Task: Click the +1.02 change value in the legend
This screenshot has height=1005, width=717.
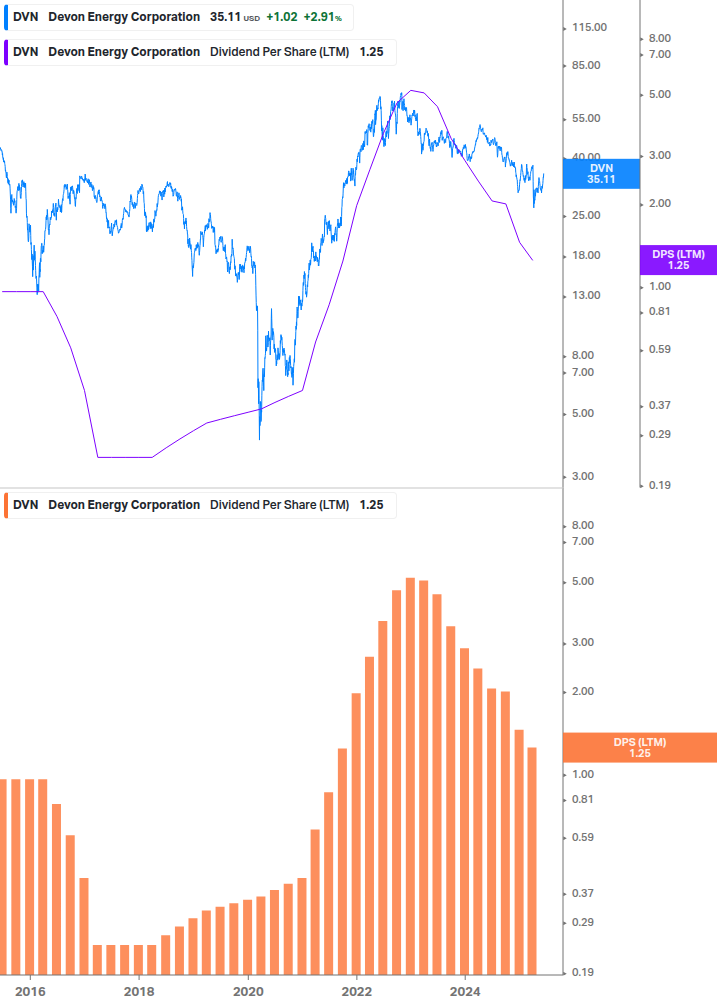Action: tap(282, 17)
